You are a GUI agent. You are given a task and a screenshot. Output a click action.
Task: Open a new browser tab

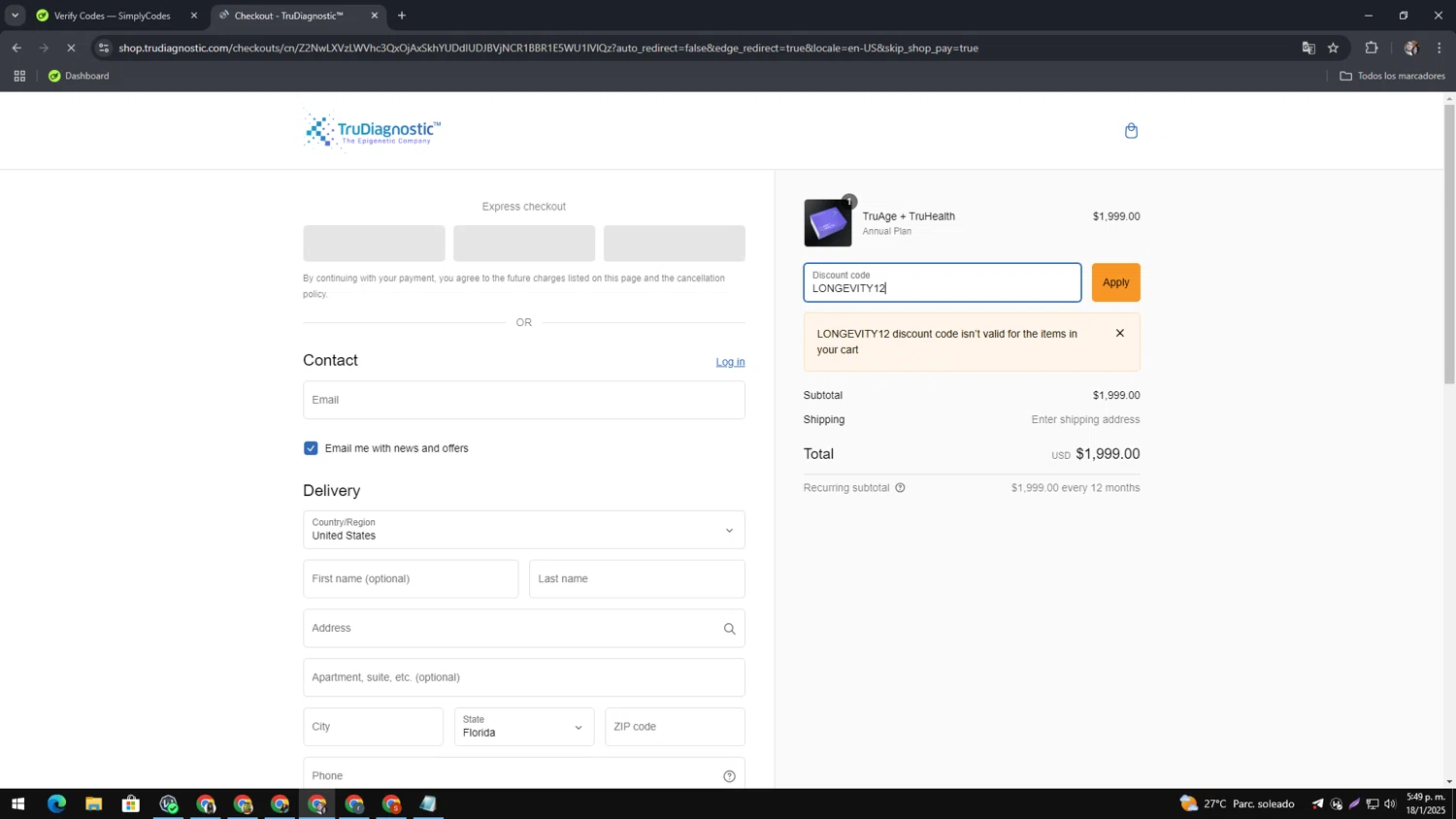[402, 16]
